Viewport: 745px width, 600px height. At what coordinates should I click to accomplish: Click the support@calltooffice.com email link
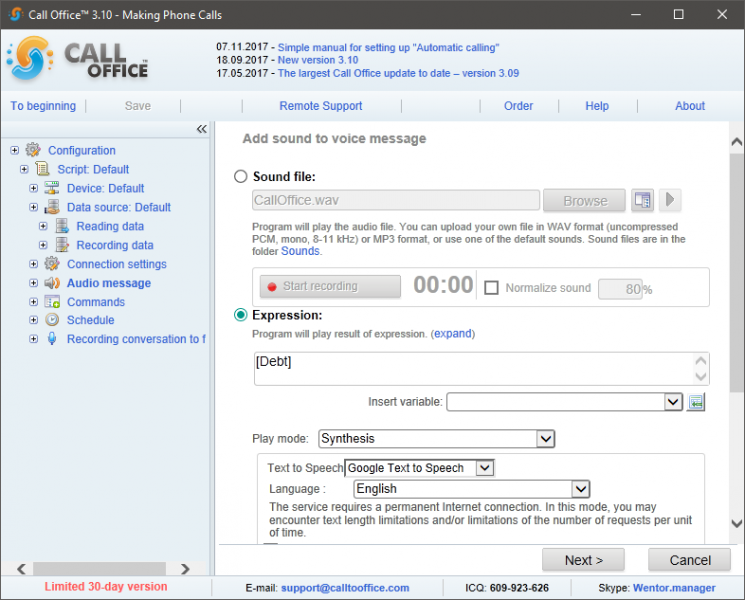[345, 588]
